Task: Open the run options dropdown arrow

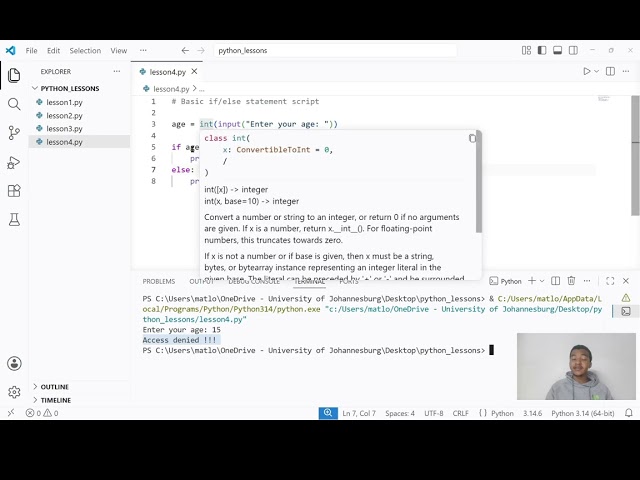Action: (597, 71)
